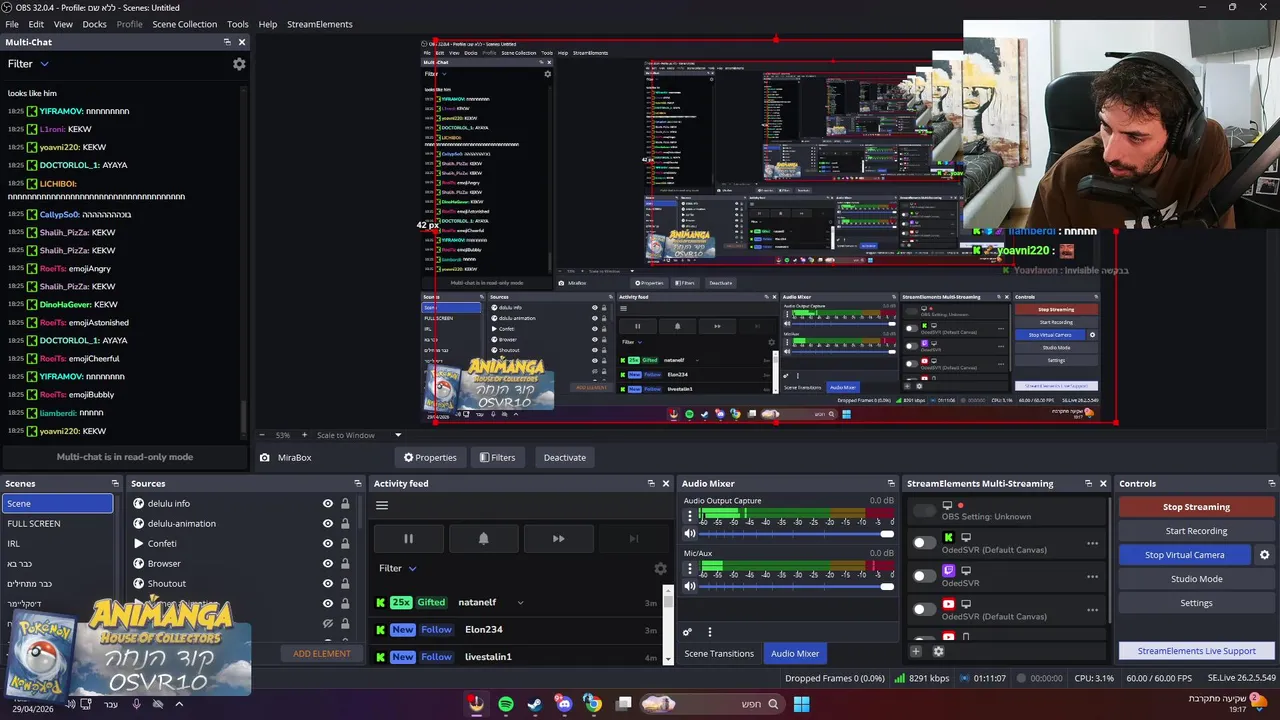Skip alerts with the fast-forward button

pos(558,539)
